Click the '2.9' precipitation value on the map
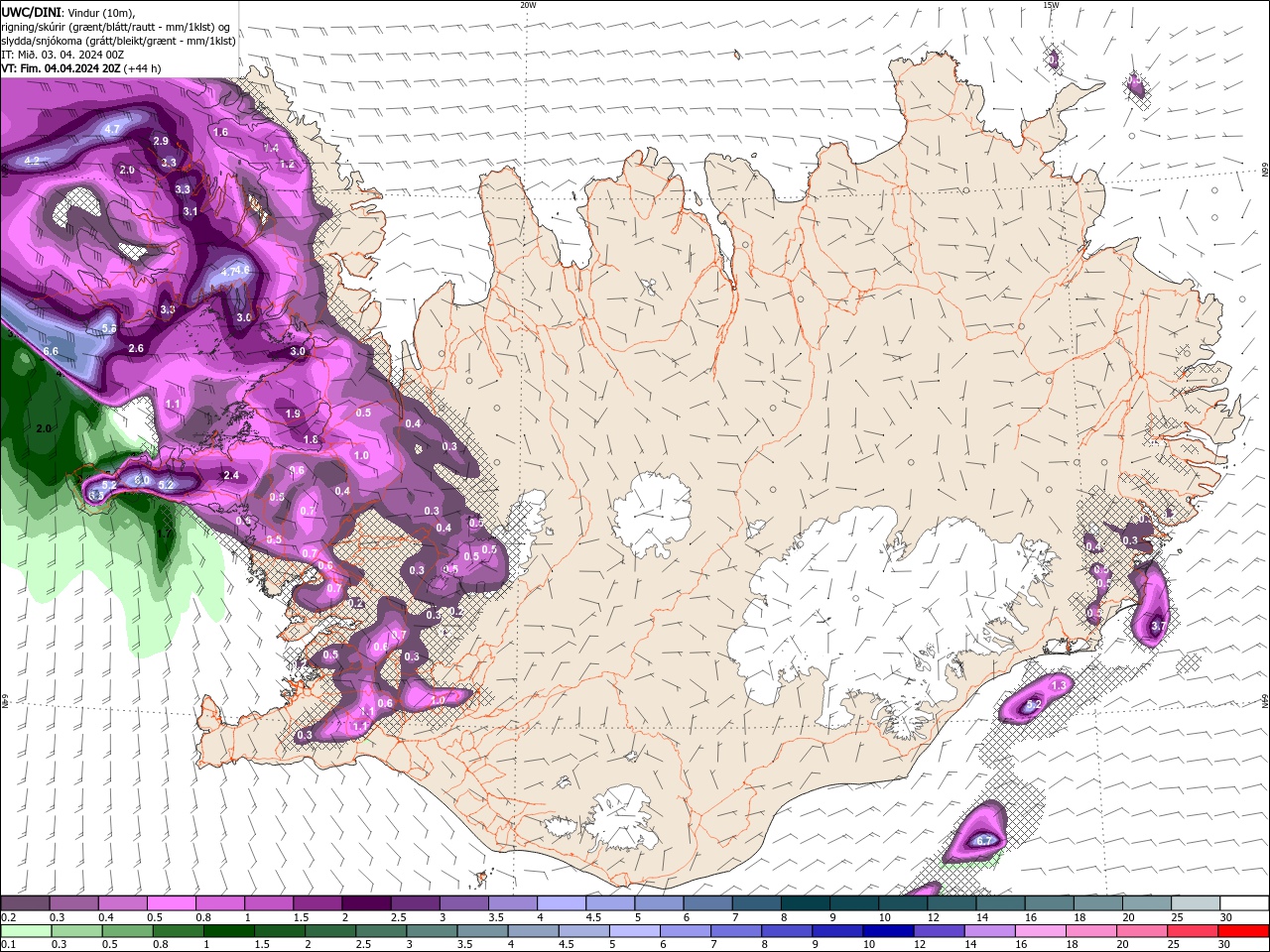1270x952 pixels. pyautogui.click(x=161, y=142)
